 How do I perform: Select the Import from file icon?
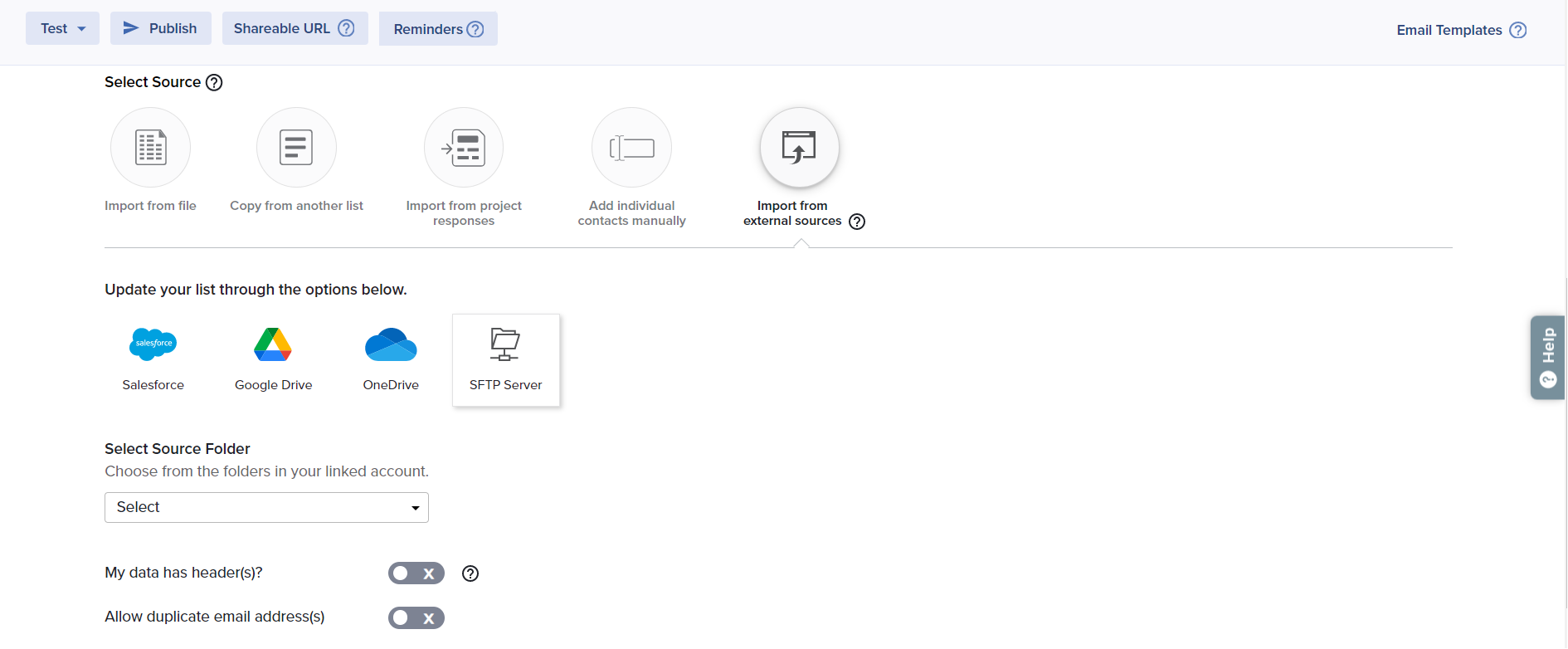[x=150, y=148]
